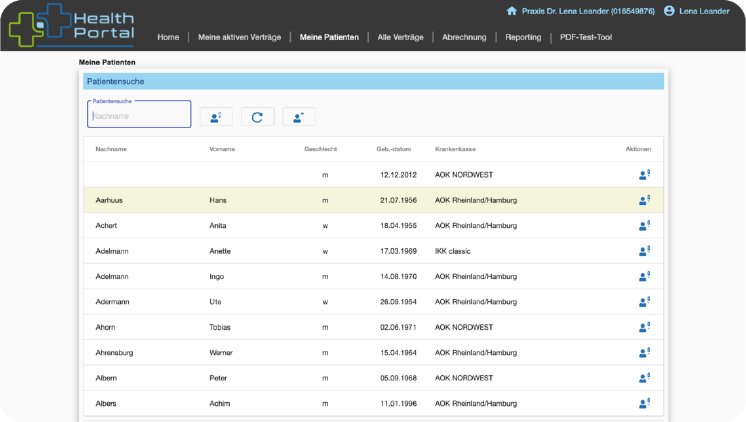Open the Meine aktiven Verträge tab
This screenshot has width=746, height=422.
point(238,38)
